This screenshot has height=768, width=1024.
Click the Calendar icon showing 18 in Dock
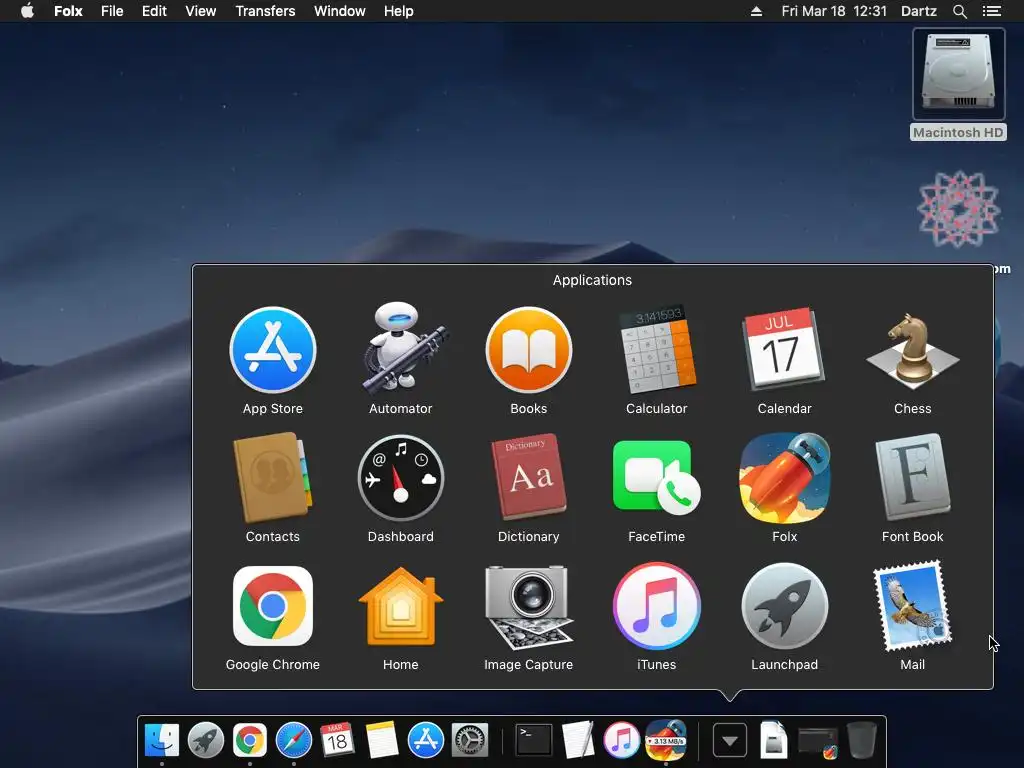[338, 739]
